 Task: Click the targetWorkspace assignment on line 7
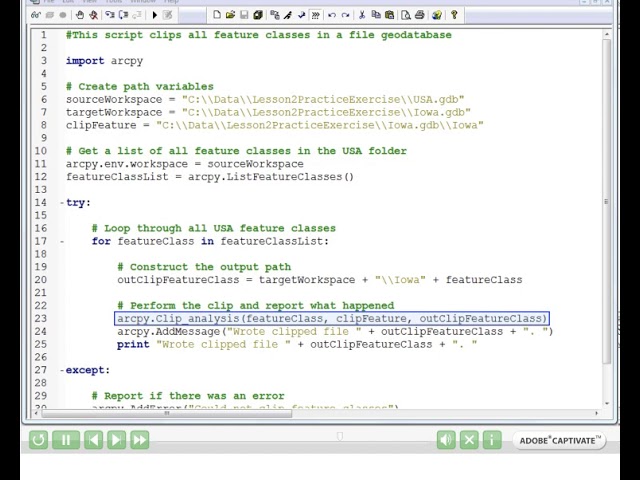pyautogui.click(x=268, y=112)
